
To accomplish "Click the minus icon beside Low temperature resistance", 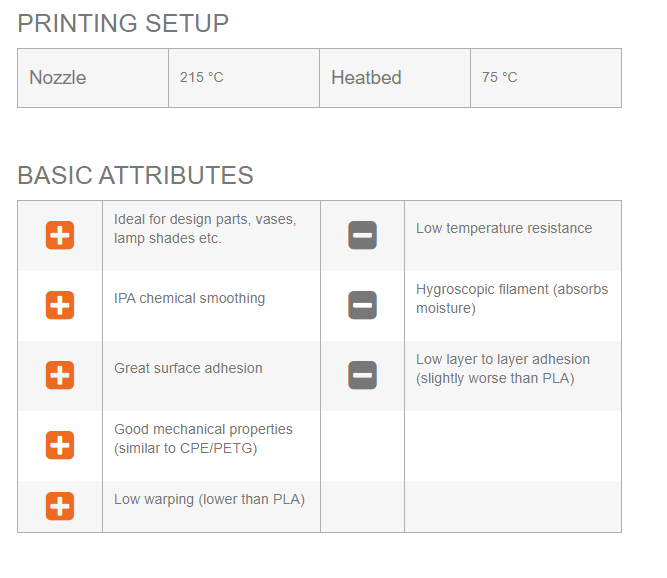I will [x=362, y=236].
